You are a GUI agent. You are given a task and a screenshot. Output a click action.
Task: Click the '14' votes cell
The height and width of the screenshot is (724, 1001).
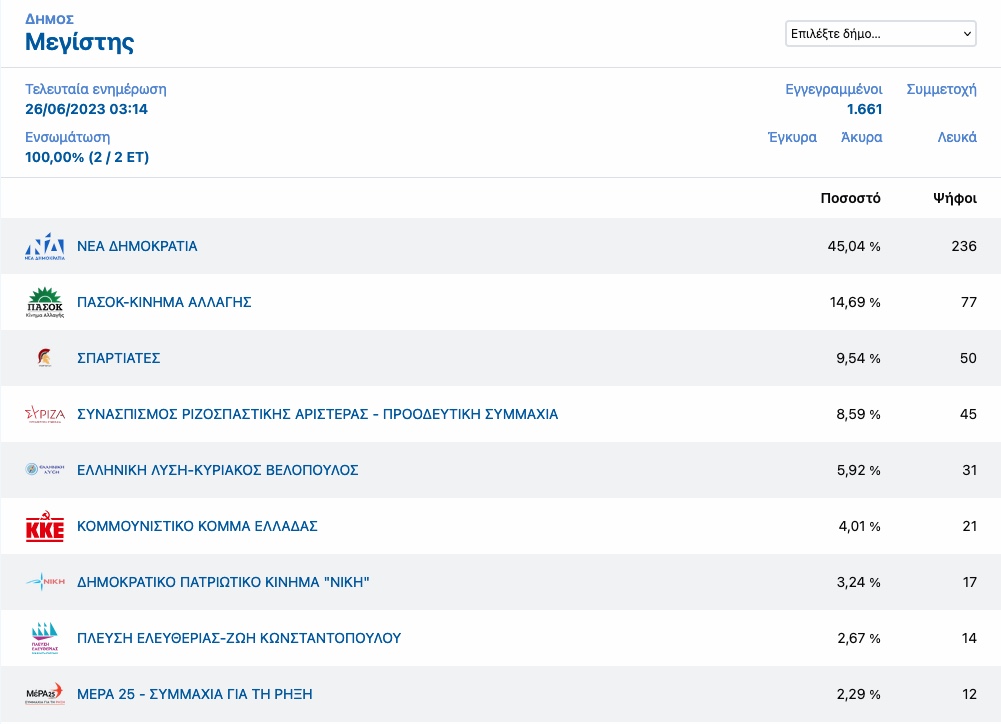coord(969,638)
